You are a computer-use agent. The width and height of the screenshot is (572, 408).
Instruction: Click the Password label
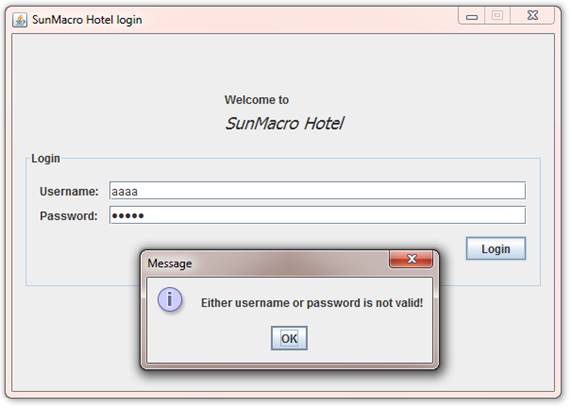coord(69,216)
